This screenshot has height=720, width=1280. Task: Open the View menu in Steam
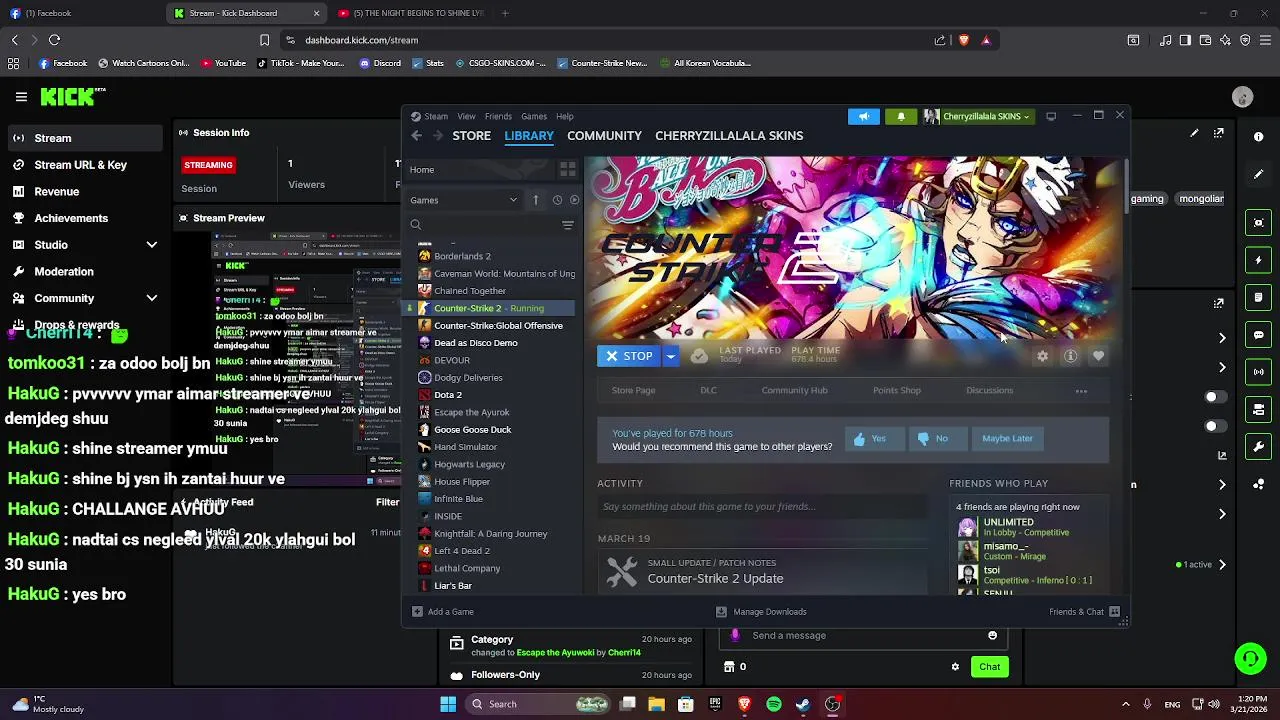pyautogui.click(x=466, y=117)
